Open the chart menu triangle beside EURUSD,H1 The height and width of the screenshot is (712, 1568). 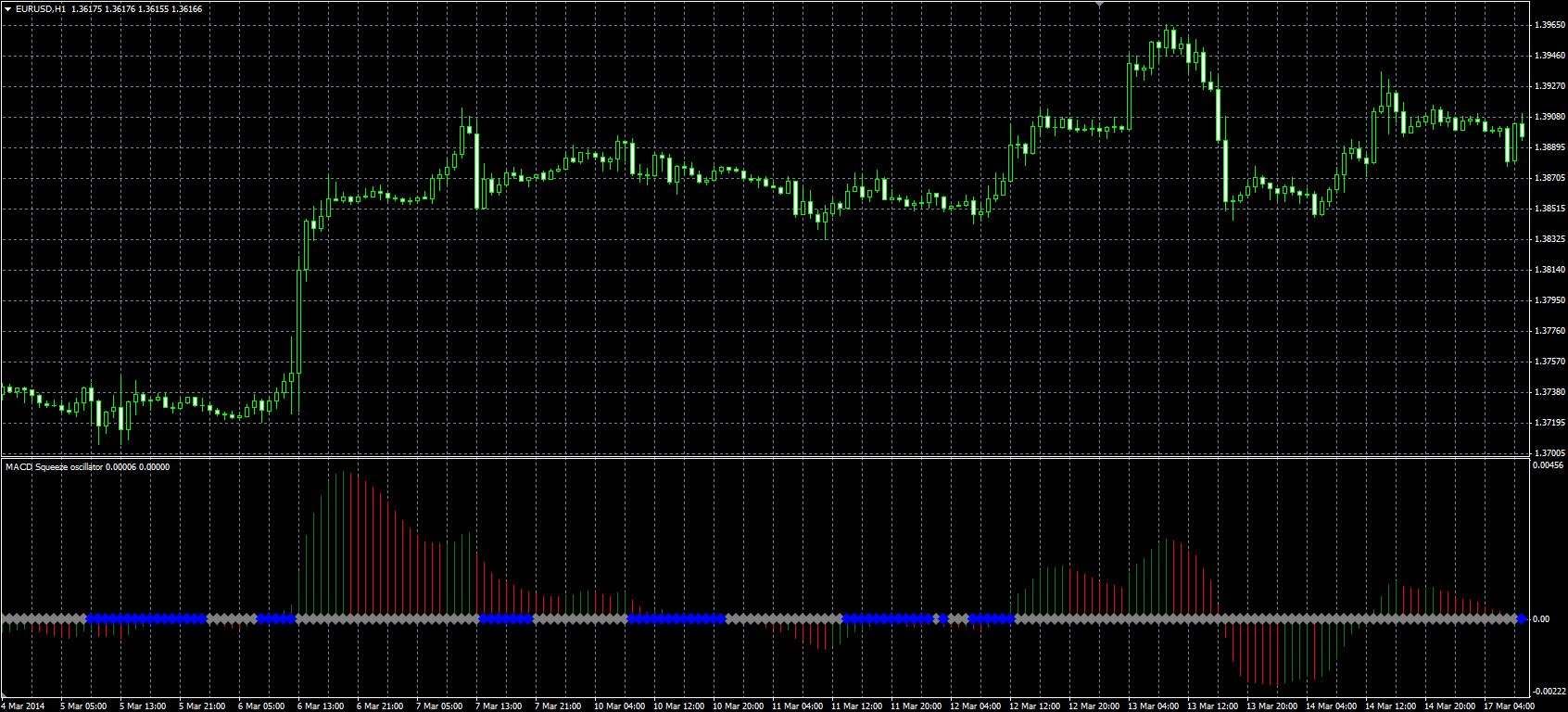pyautogui.click(x=8, y=8)
